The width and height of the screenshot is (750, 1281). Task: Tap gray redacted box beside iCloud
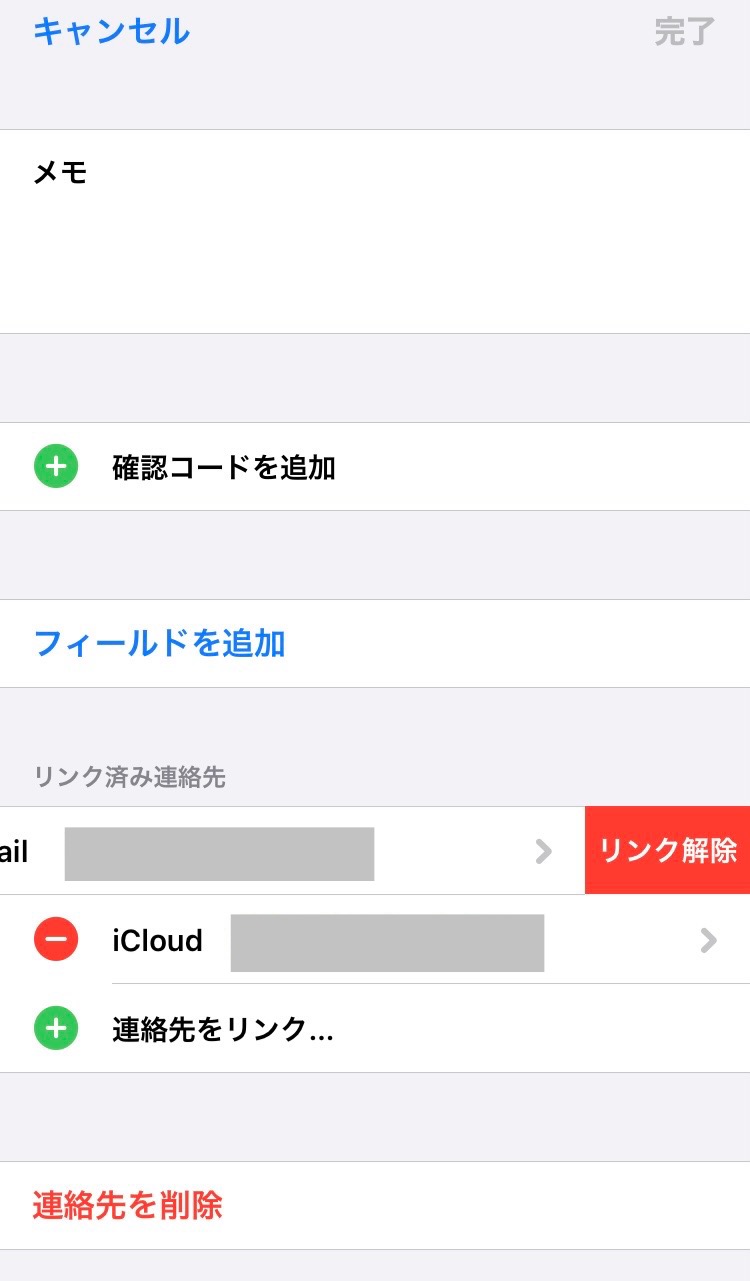(x=387, y=942)
